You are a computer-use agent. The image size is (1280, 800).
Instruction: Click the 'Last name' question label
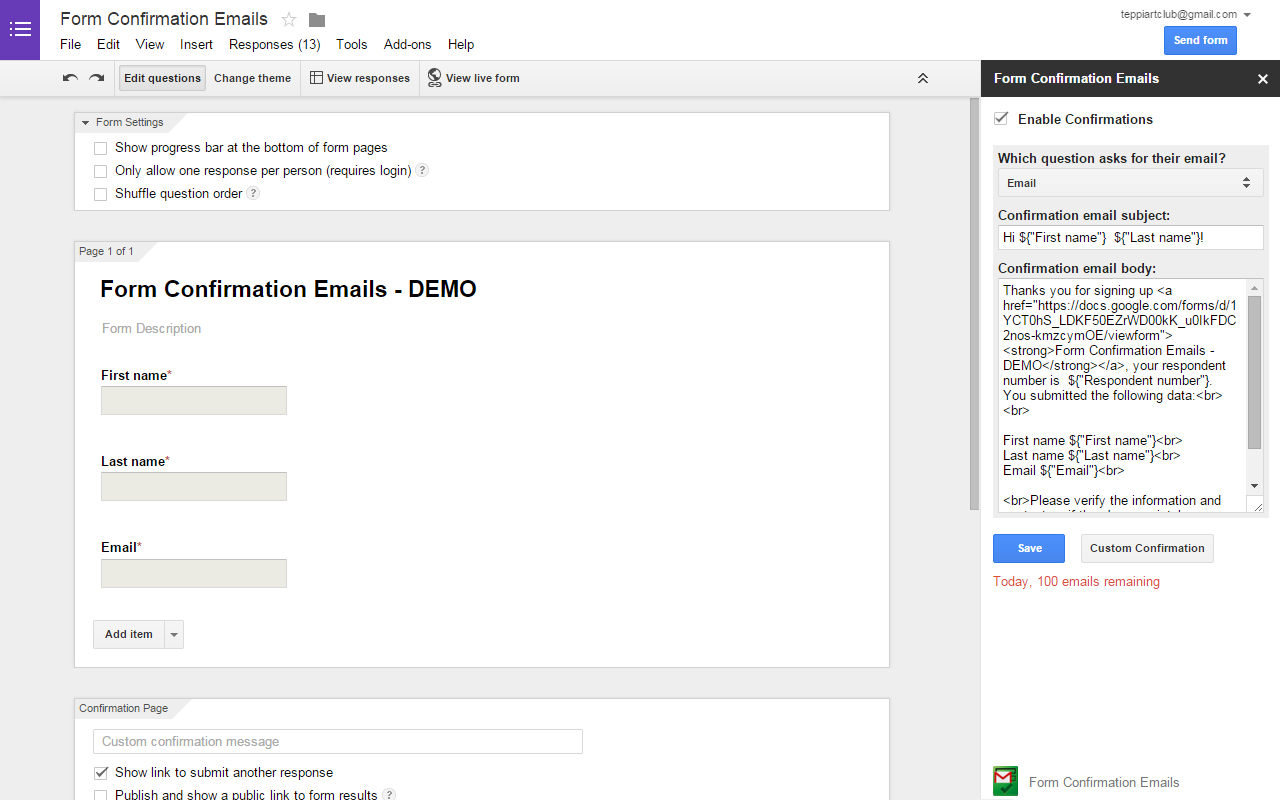[133, 461]
